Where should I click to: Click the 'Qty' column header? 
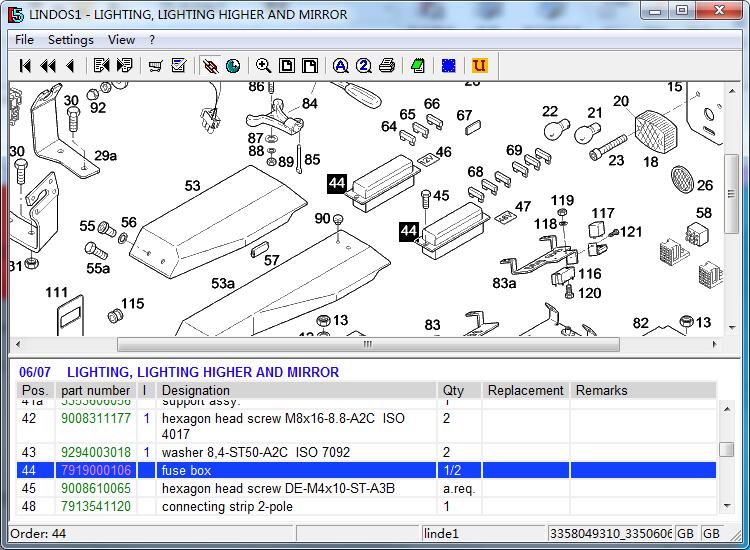459,390
